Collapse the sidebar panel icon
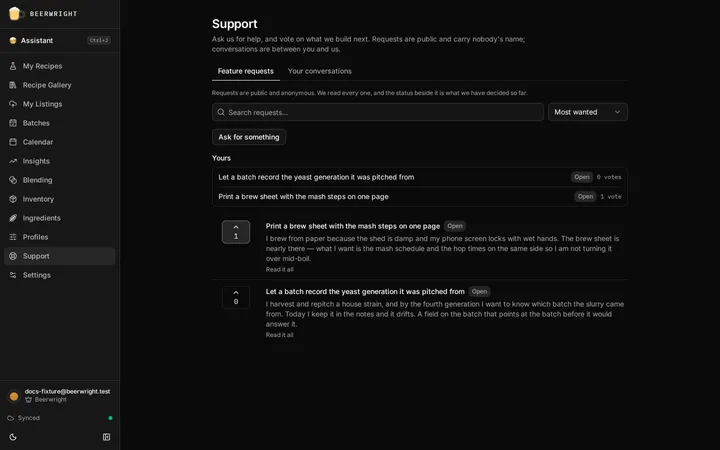 click(107, 437)
